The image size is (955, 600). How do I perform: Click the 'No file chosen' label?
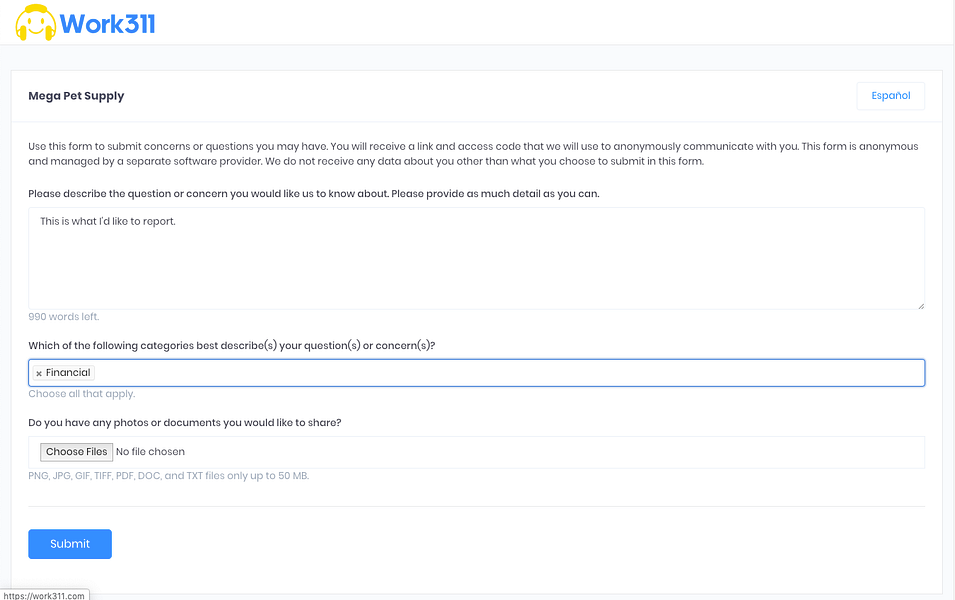point(150,451)
